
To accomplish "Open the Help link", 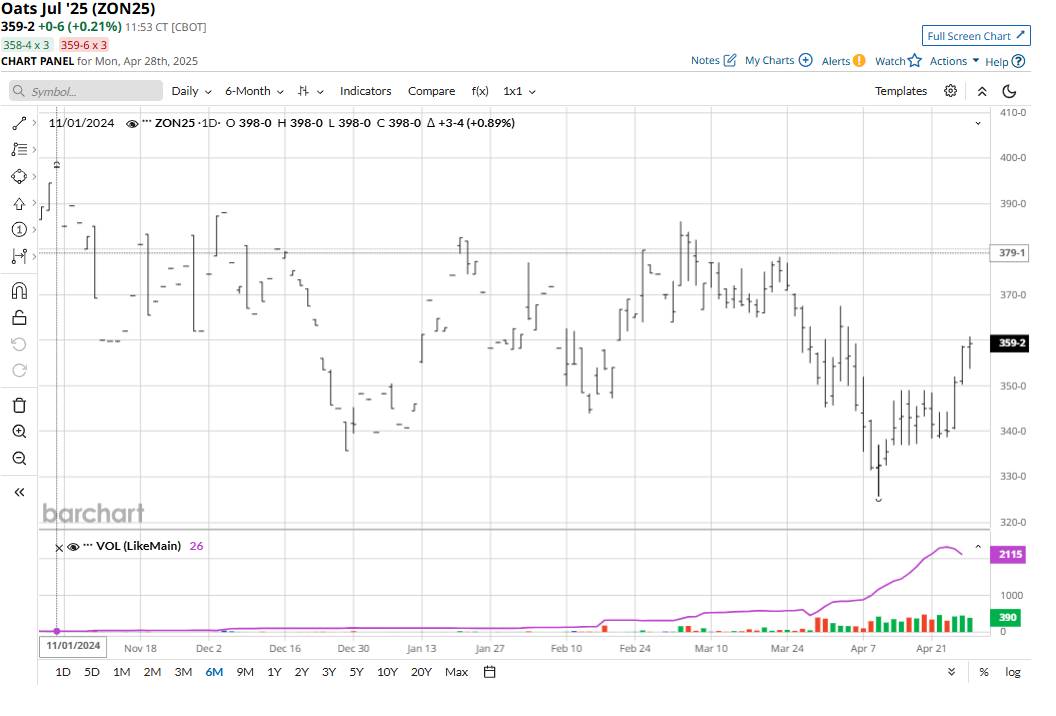I will (x=1005, y=61).
